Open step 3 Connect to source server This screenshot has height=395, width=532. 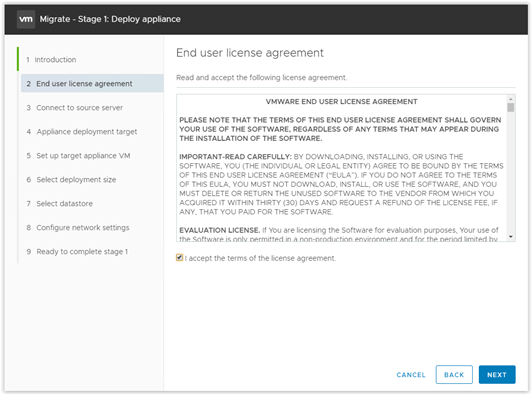point(75,108)
